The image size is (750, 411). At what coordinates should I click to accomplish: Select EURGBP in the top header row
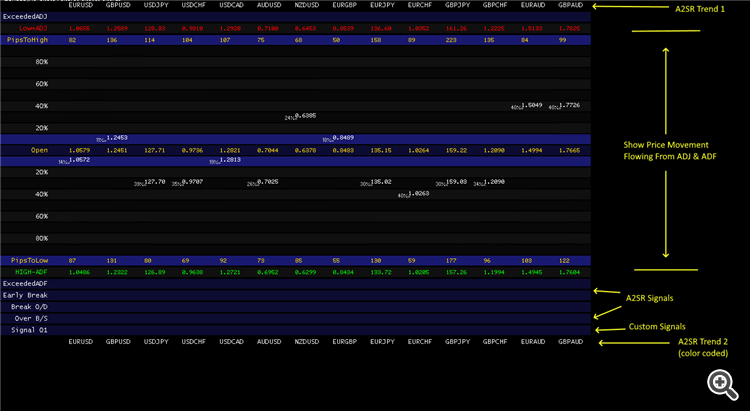[x=344, y=5]
